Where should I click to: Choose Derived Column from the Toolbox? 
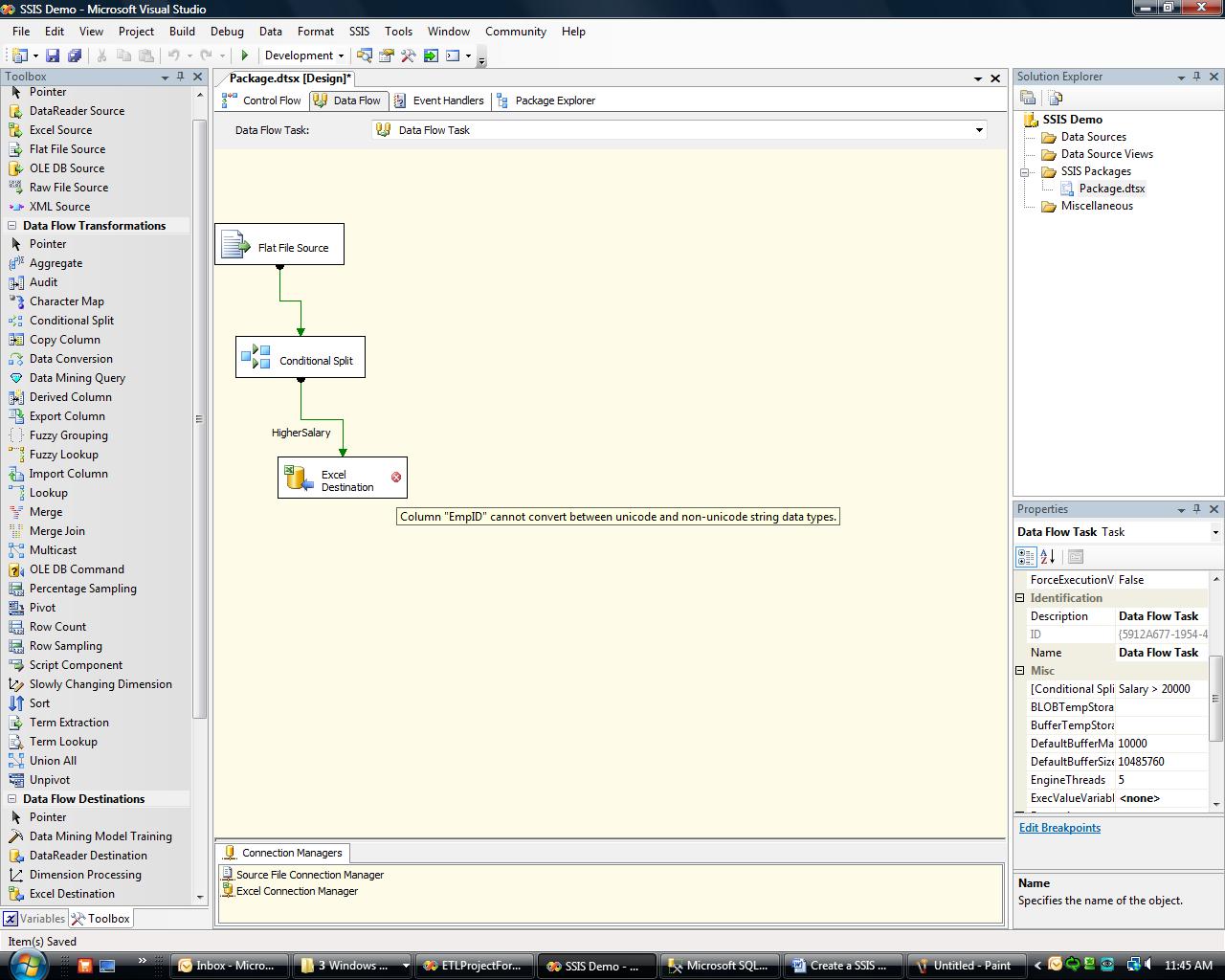pos(70,397)
